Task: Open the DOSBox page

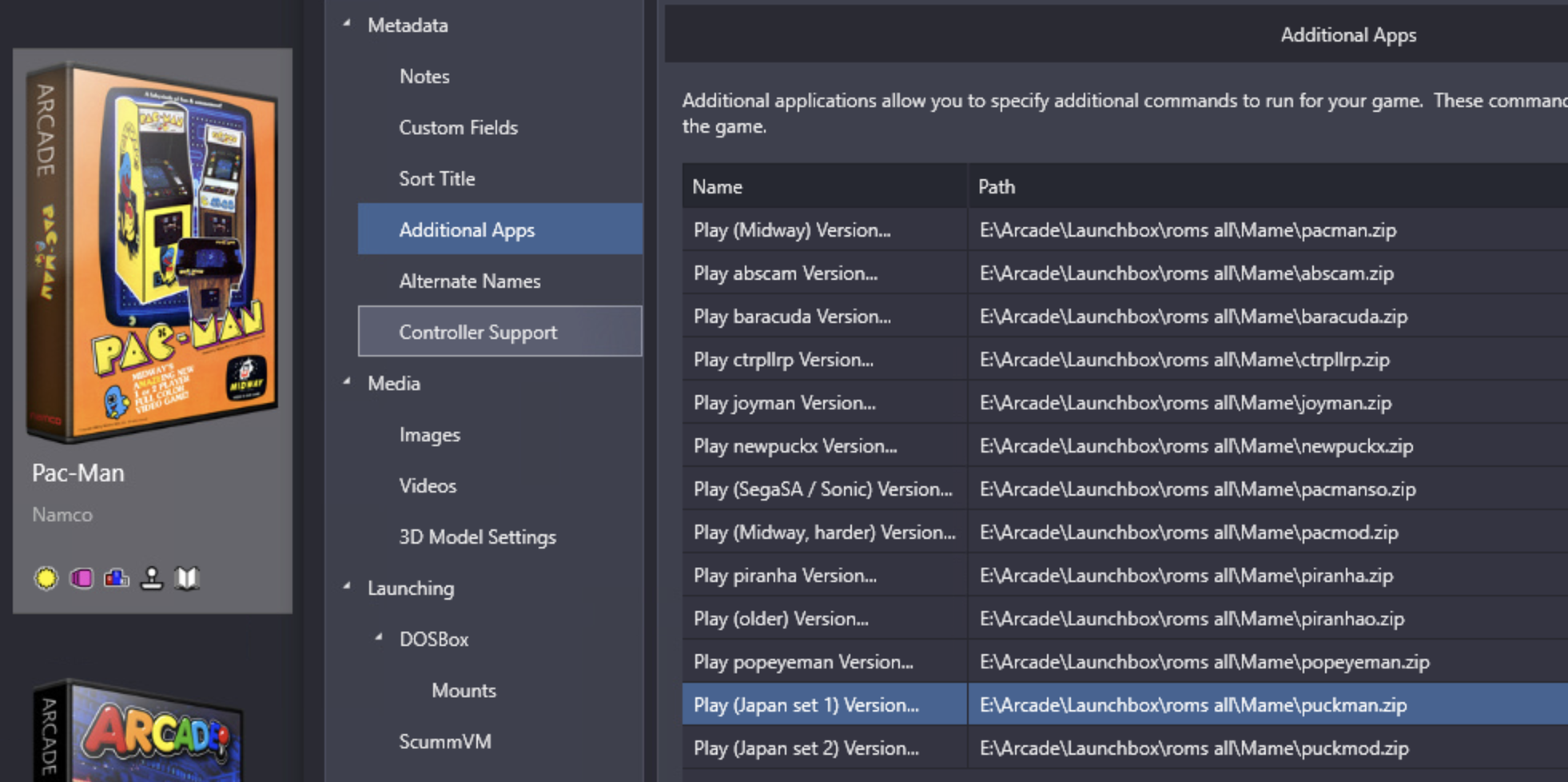Action: 434,640
